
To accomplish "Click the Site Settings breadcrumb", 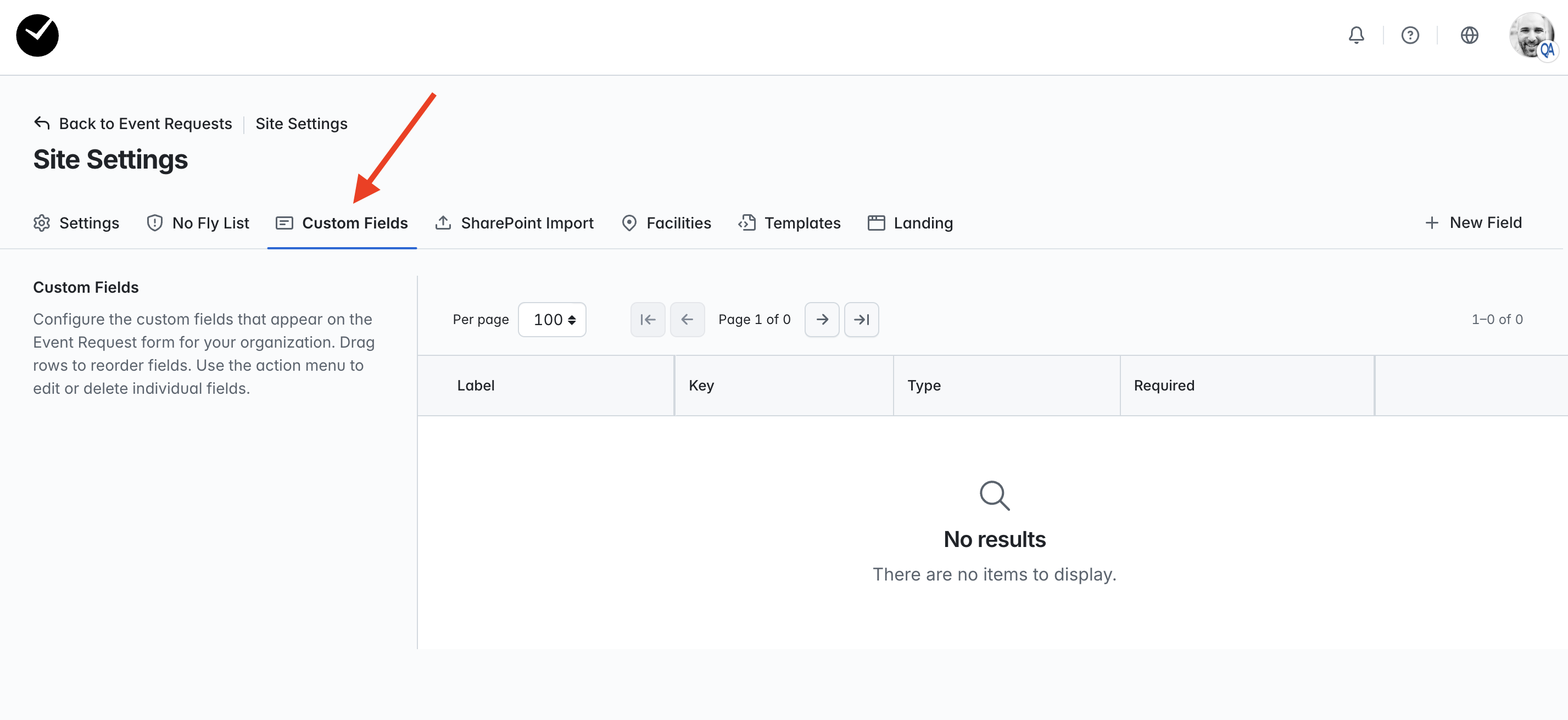I will 302,124.
